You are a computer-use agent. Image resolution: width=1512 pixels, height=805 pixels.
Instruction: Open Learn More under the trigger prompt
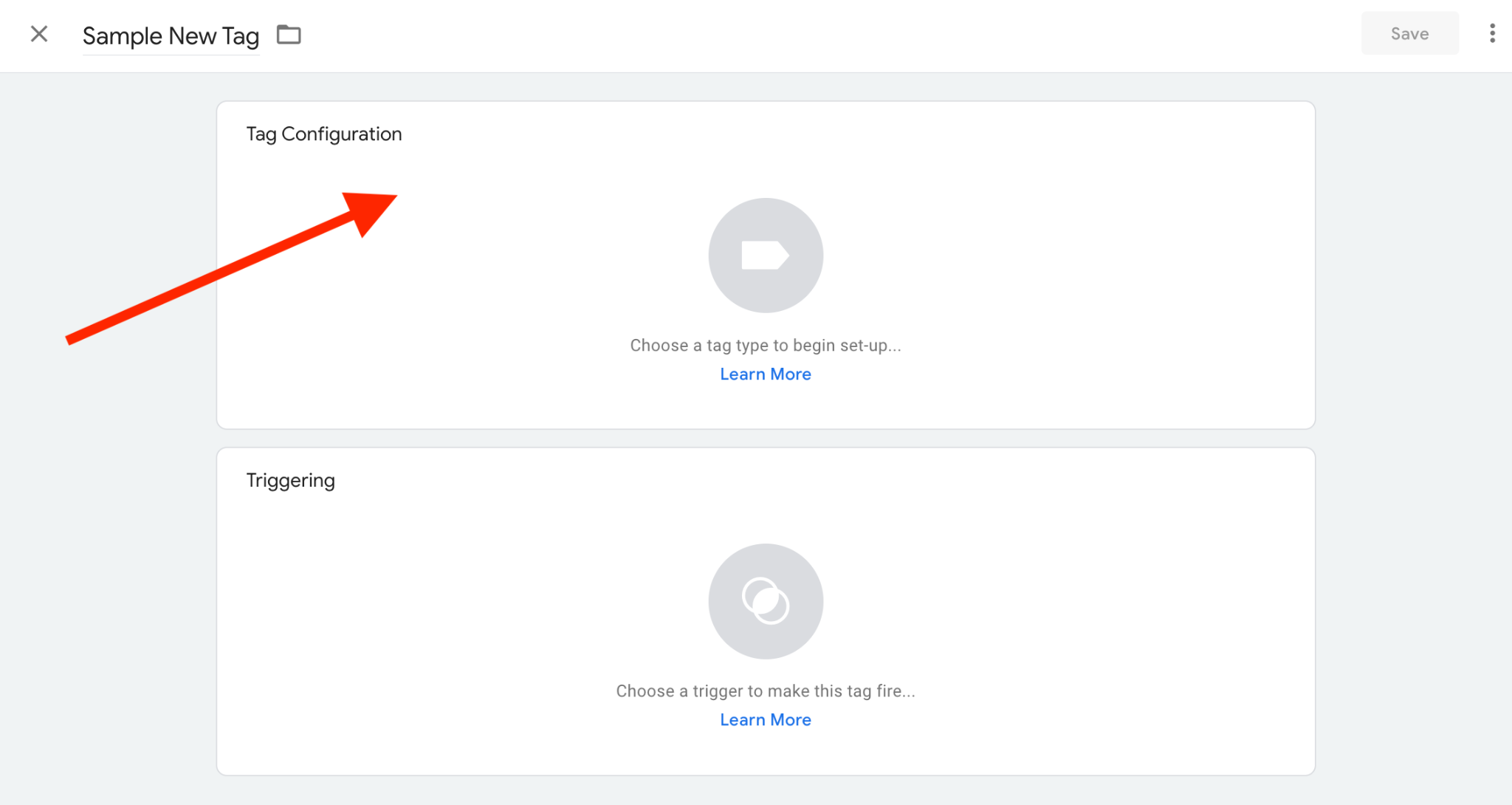click(766, 720)
